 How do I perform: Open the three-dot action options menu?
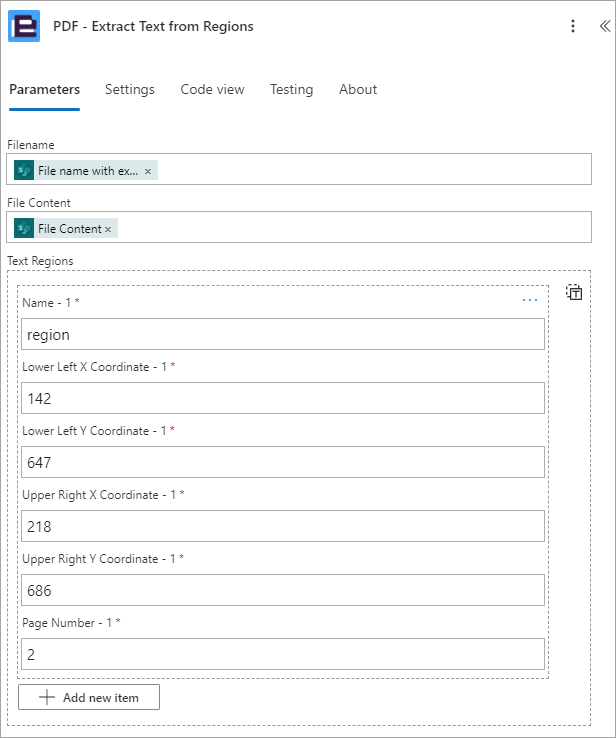pyautogui.click(x=573, y=26)
